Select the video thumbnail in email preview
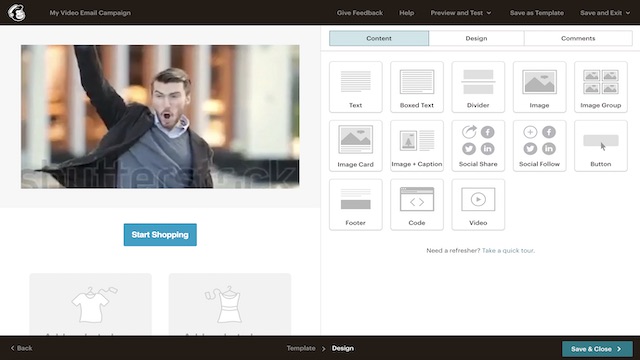 click(x=160, y=117)
